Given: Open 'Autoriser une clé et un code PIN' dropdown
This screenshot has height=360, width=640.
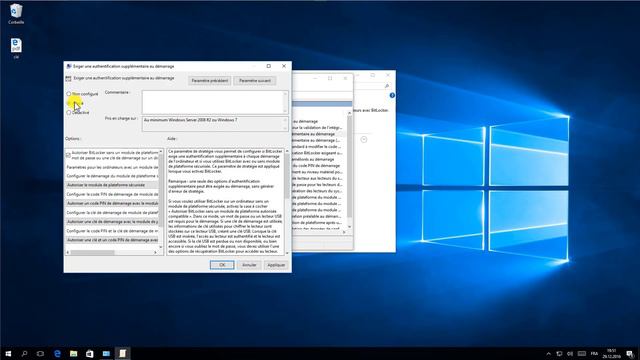Looking at the screenshot, I should click(112, 240).
